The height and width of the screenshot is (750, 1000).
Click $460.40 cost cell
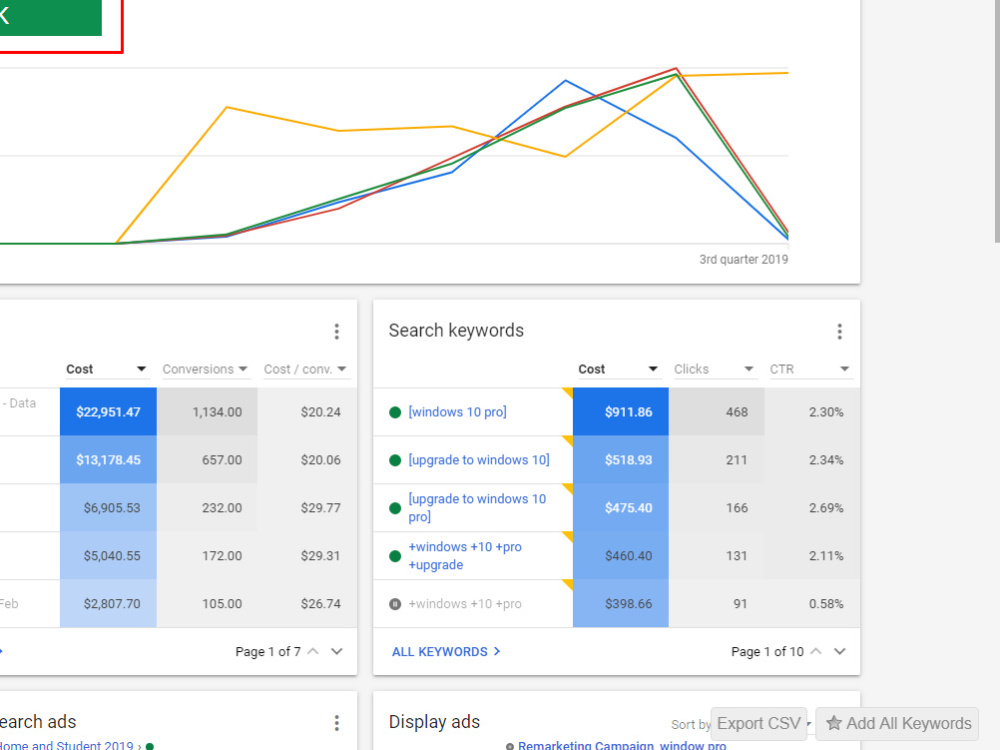621,555
